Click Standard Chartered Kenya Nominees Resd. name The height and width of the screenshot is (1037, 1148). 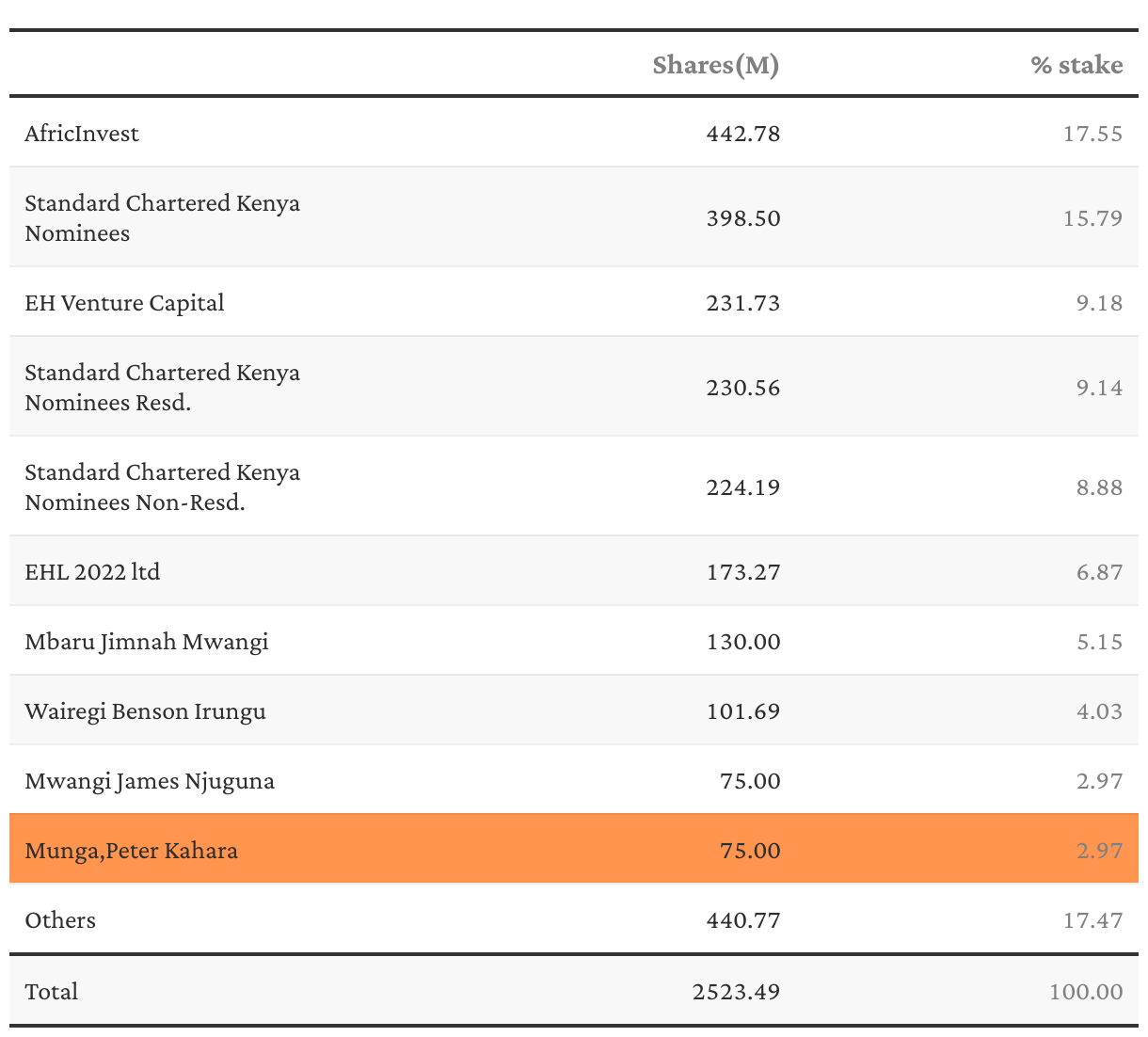[x=162, y=388]
